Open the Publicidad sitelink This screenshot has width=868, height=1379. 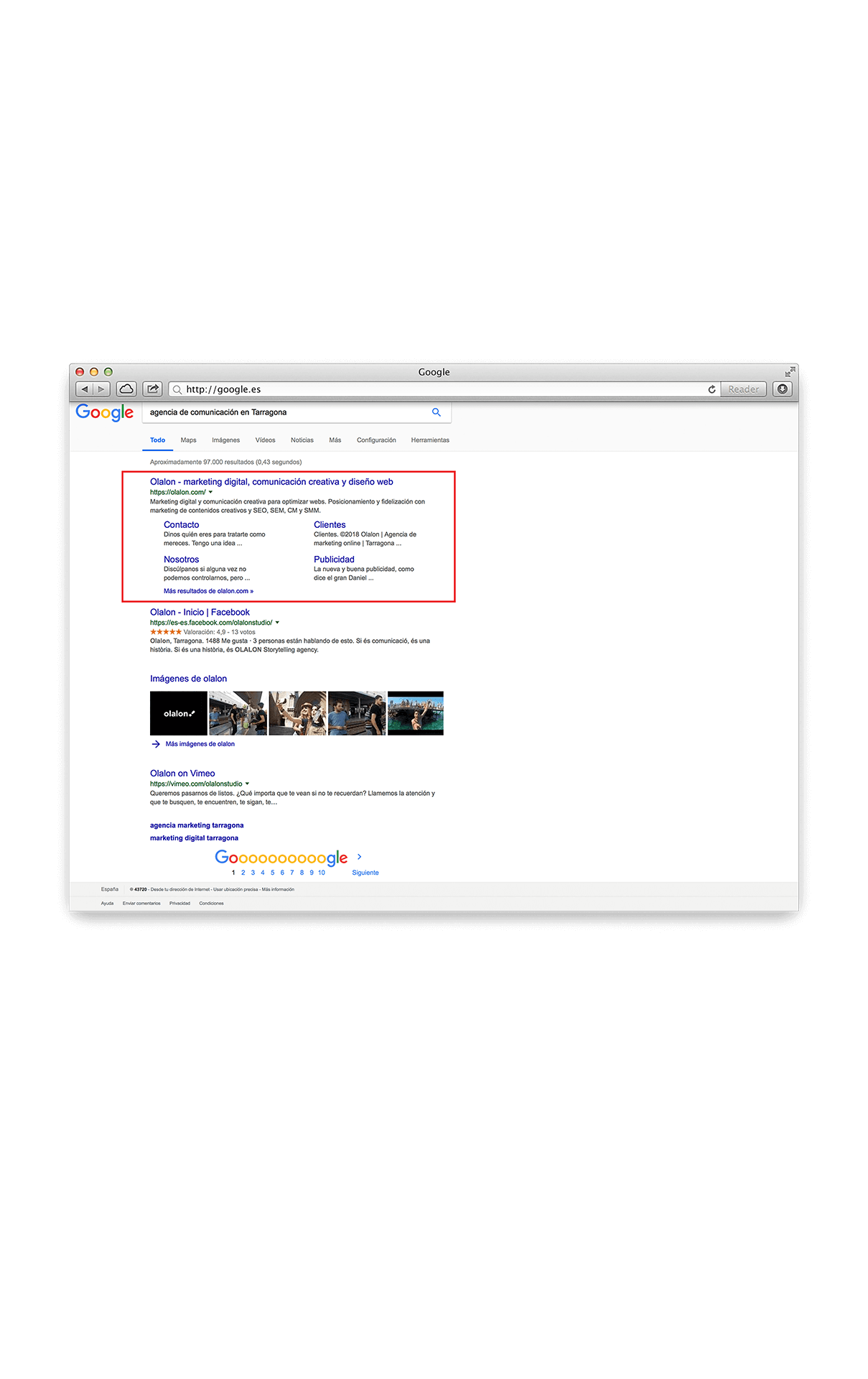coord(334,560)
